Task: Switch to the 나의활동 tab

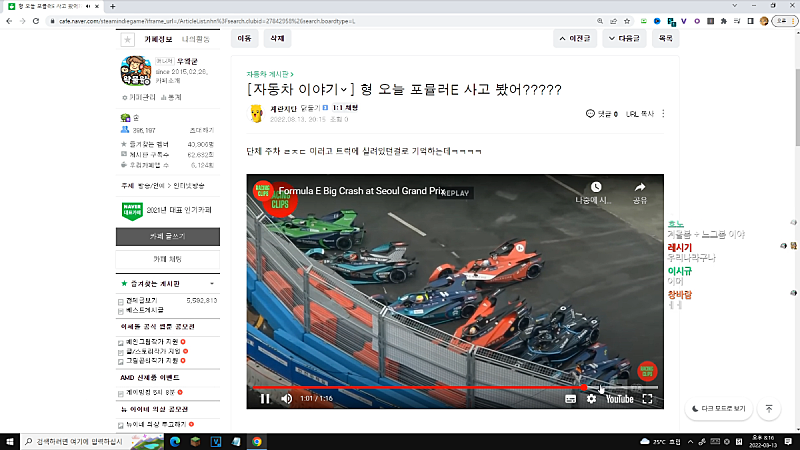Action: click(196, 39)
